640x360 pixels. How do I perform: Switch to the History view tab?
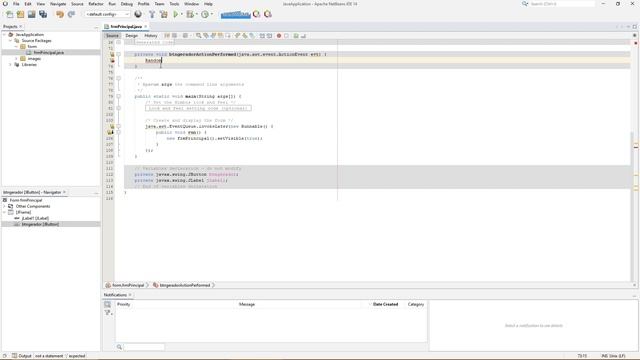pyautogui.click(x=151, y=36)
